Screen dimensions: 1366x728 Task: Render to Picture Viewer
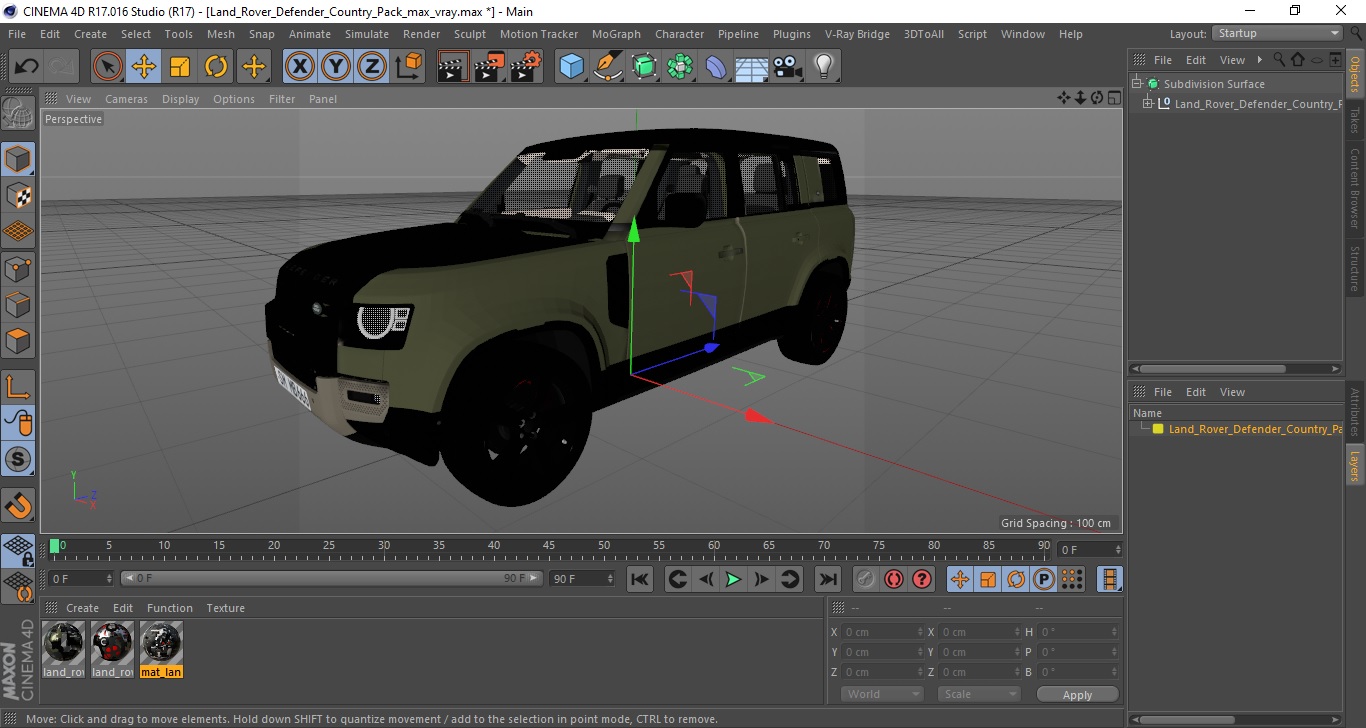tap(490, 67)
